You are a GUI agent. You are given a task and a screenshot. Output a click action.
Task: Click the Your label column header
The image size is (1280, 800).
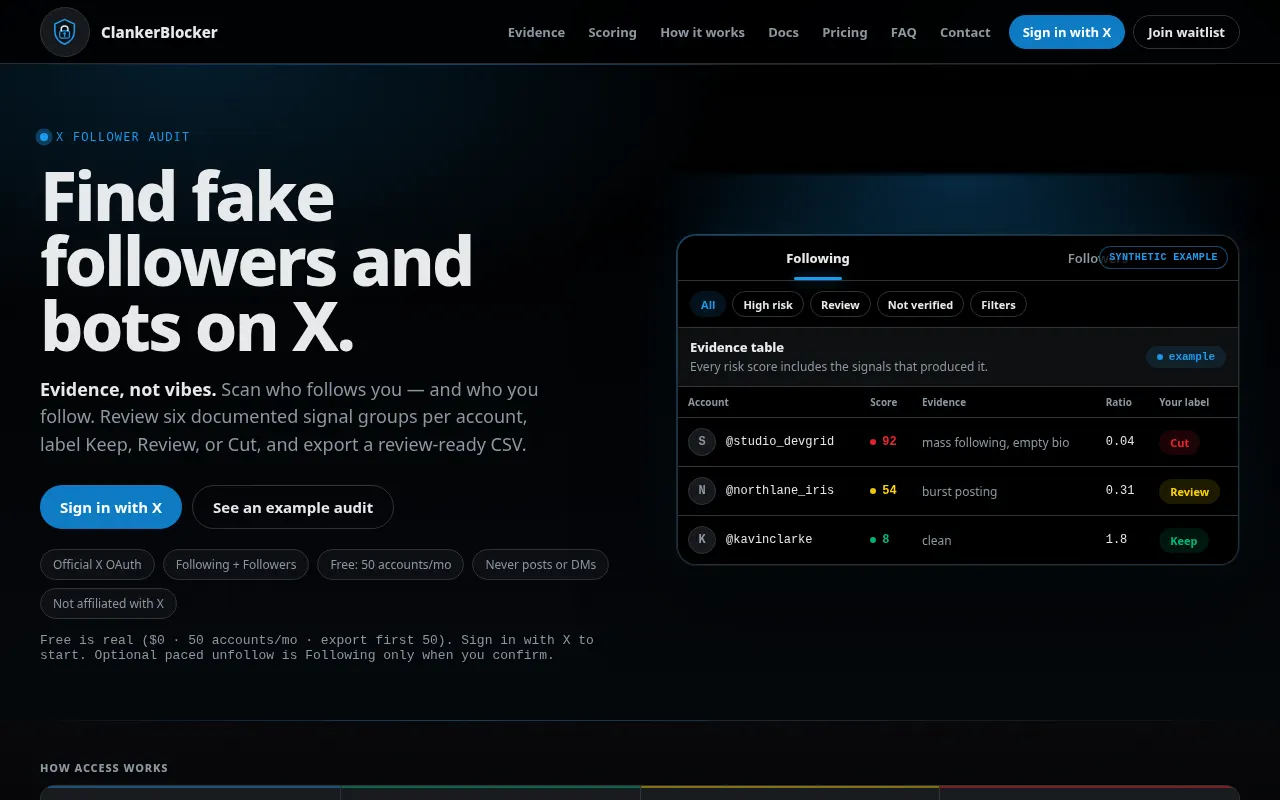click(x=1184, y=402)
